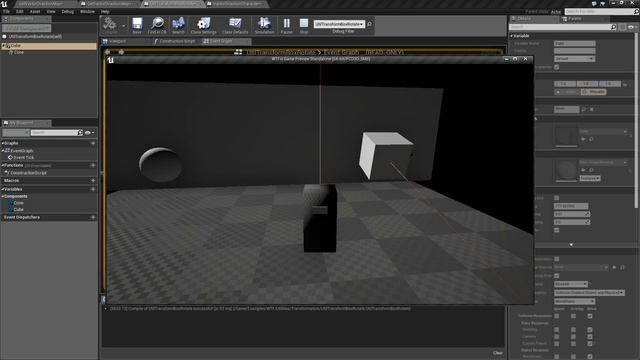Toggle eye view options in Details panel
Image resolution: width=640 pixels, height=360 pixels.
tap(632, 27)
